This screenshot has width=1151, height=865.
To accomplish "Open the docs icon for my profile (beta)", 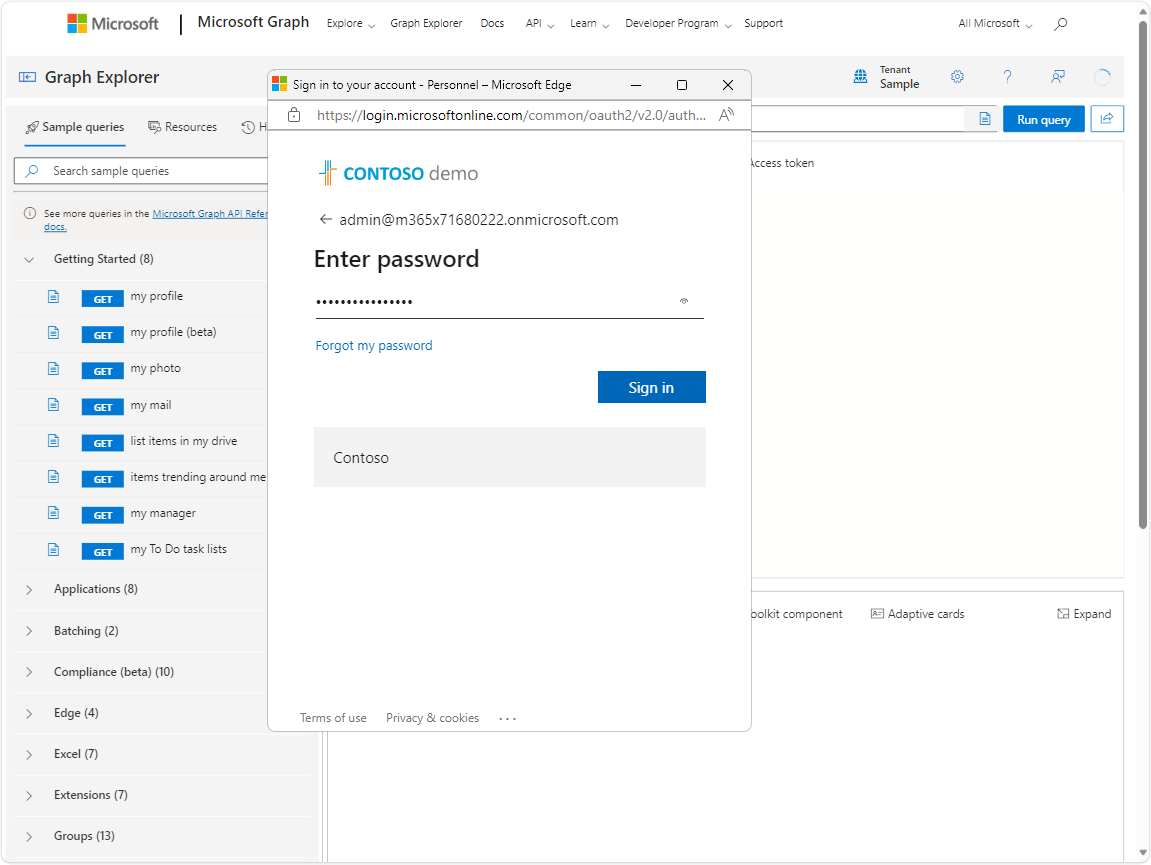I will coord(54,333).
